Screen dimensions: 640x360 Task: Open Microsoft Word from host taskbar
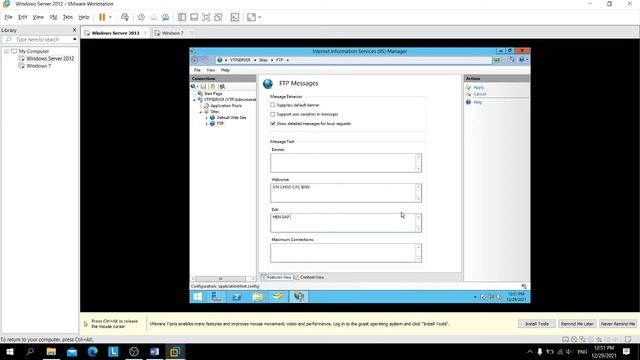point(154,351)
